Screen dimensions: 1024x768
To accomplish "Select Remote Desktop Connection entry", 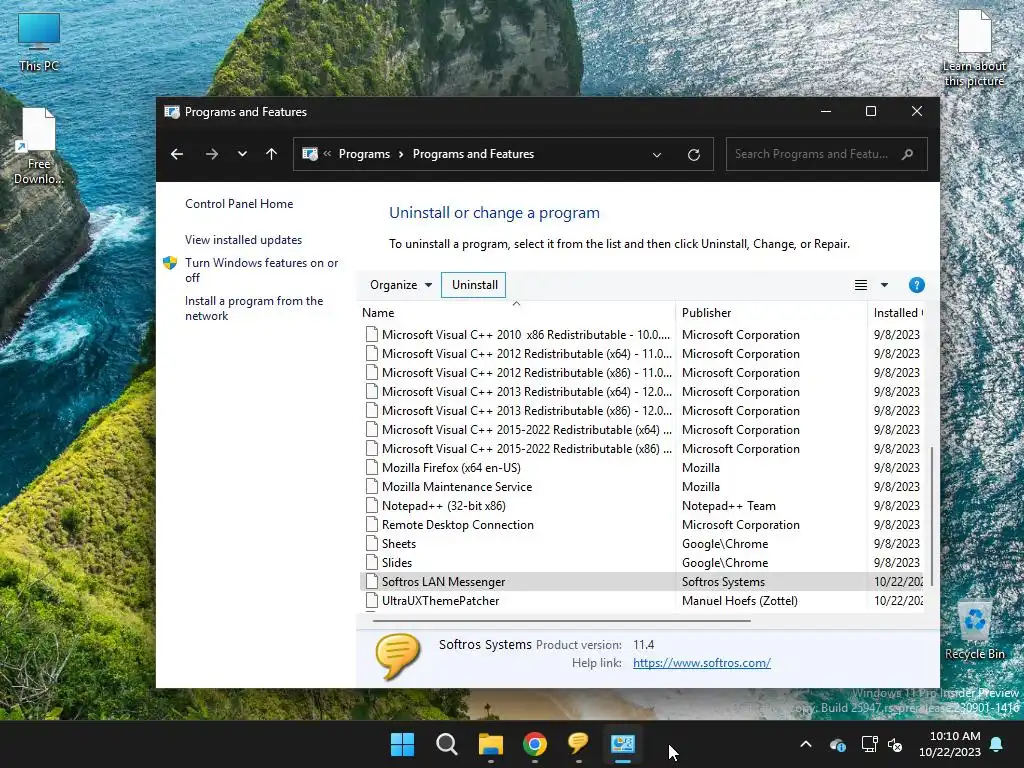I will click(x=642, y=524).
